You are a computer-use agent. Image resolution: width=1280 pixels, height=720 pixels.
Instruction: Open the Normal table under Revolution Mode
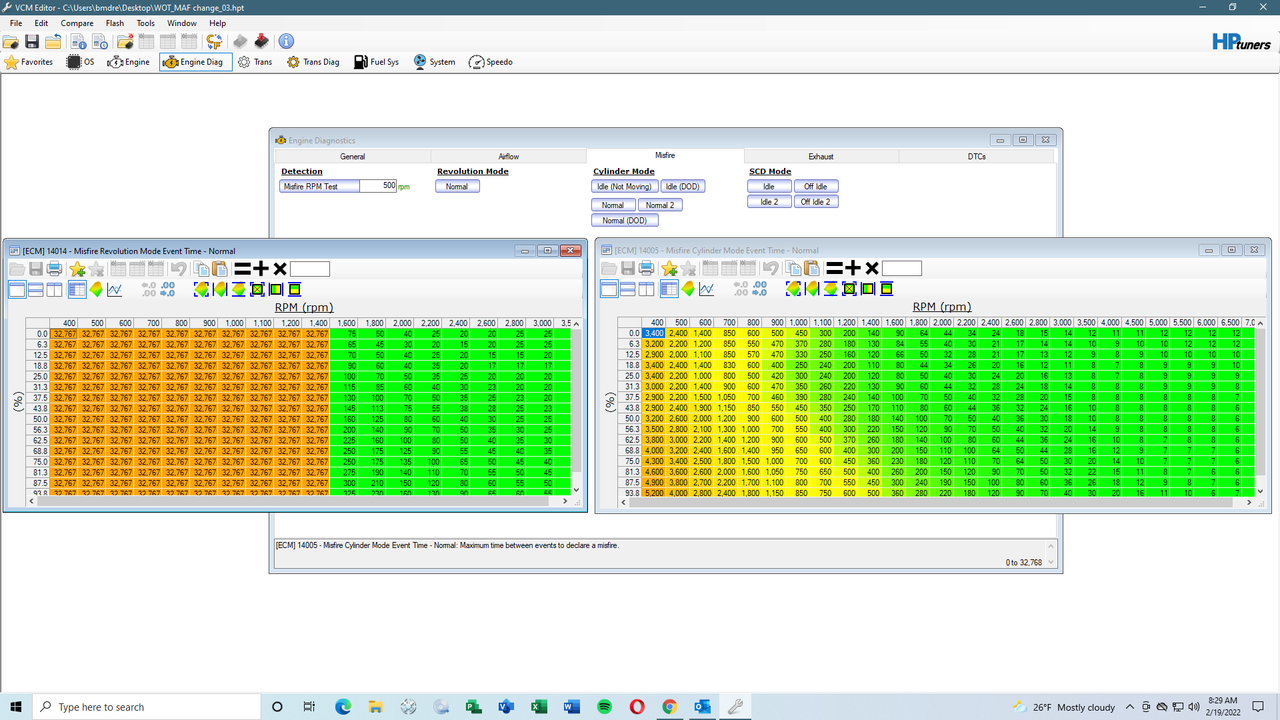(457, 187)
